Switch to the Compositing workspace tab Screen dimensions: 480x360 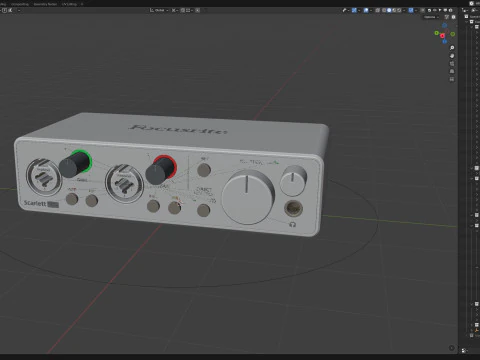[x=20, y=4]
